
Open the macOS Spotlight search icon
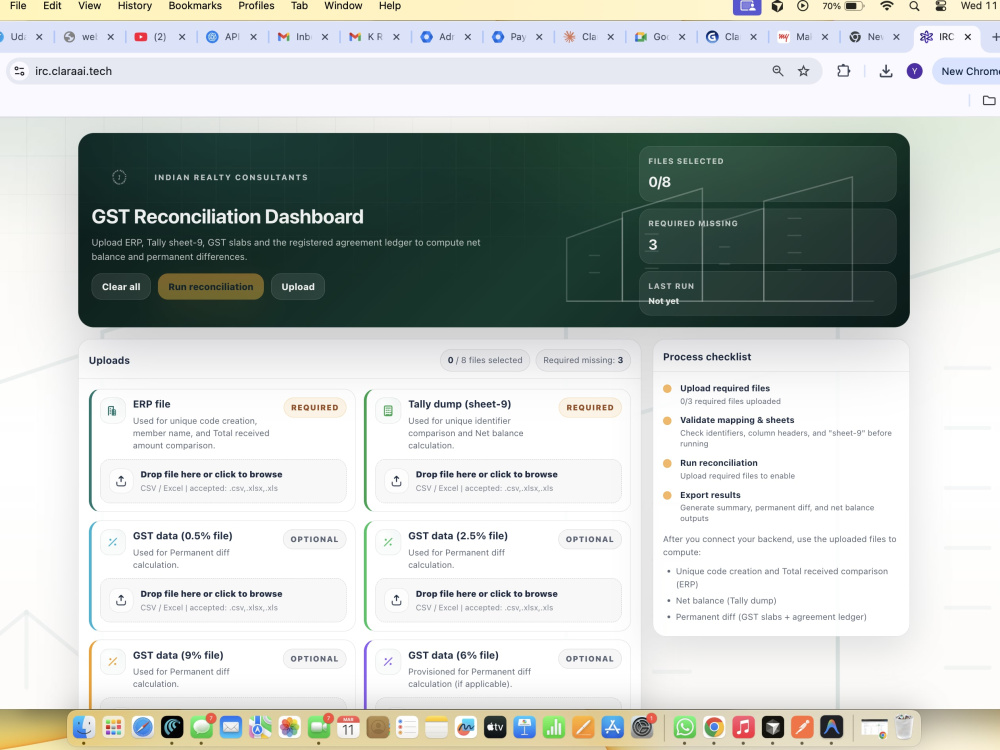pos(914,6)
